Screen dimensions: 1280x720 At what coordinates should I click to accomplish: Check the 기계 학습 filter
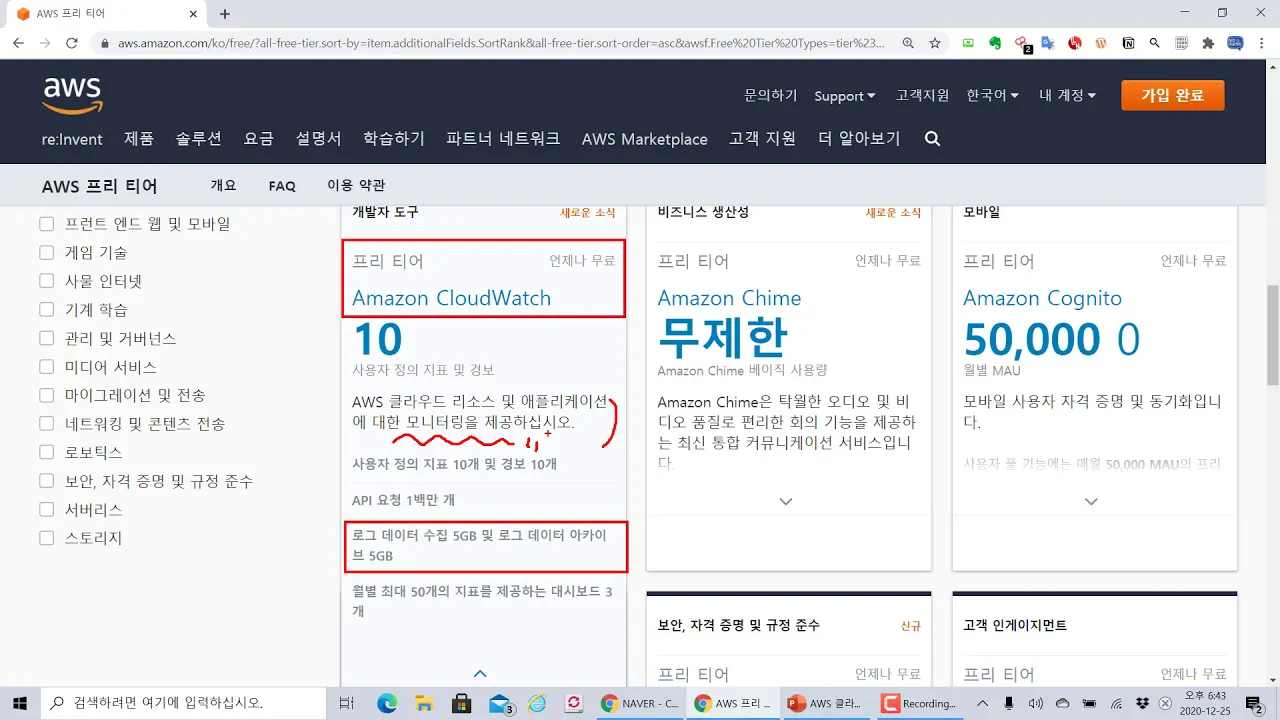point(46,310)
